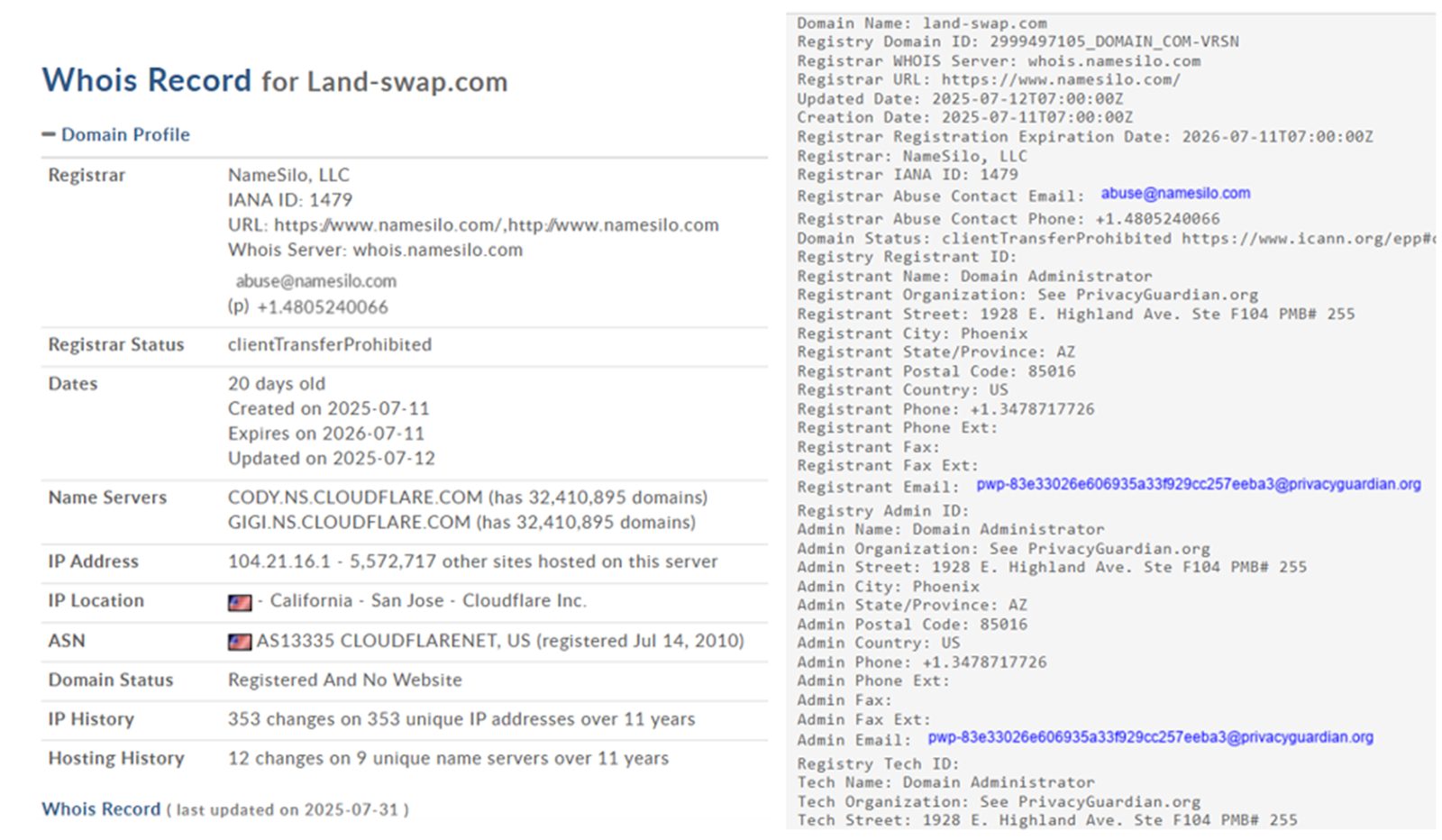Click 'California - San Jose - Cloudflare Inc.'

click(428, 601)
